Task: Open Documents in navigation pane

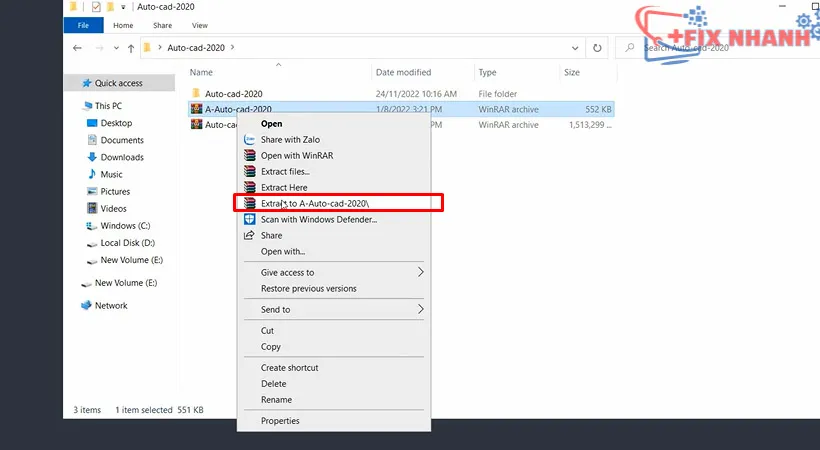Action: coord(122,140)
